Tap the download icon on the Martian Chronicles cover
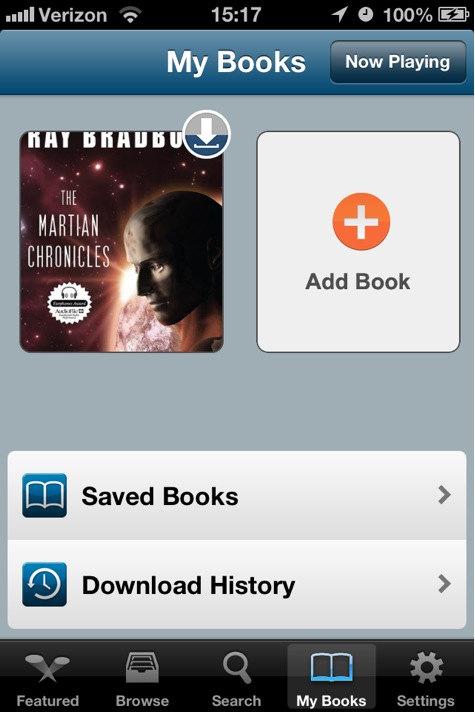The image size is (475, 712). (207, 134)
